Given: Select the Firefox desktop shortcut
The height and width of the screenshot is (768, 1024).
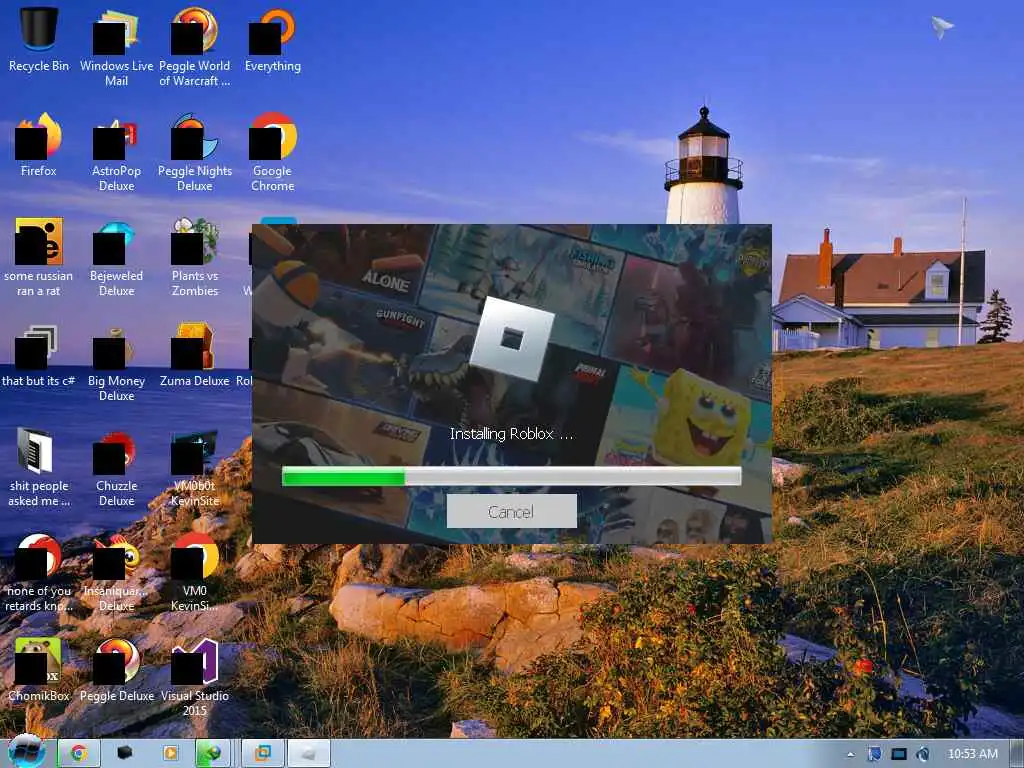Looking at the screenshot, I should click(x=39, y=144).
